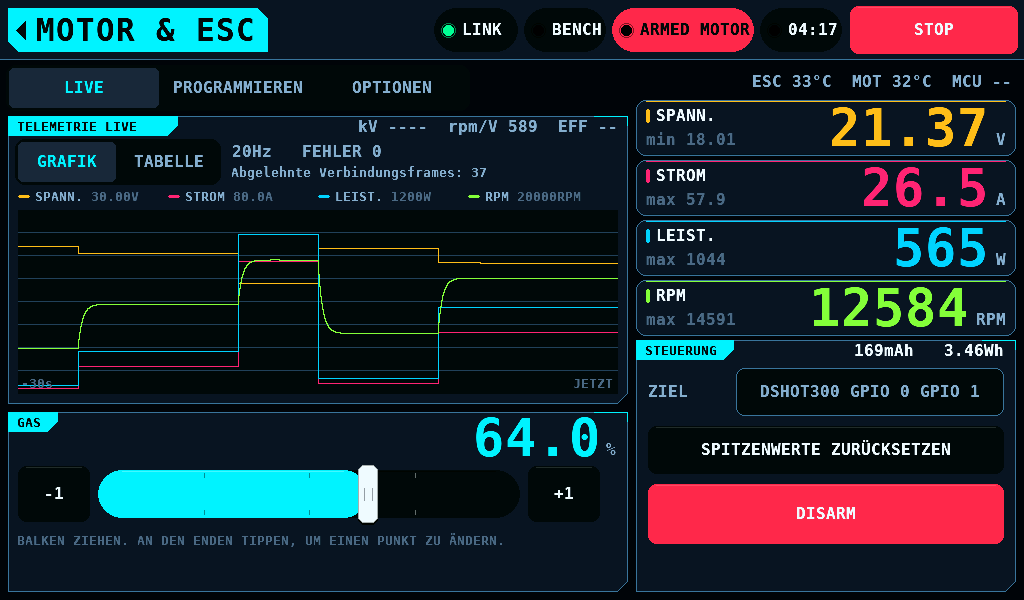Increase throttle with the +1 button
Viewport: 1024px width, 600px height.
pos(564,494)
